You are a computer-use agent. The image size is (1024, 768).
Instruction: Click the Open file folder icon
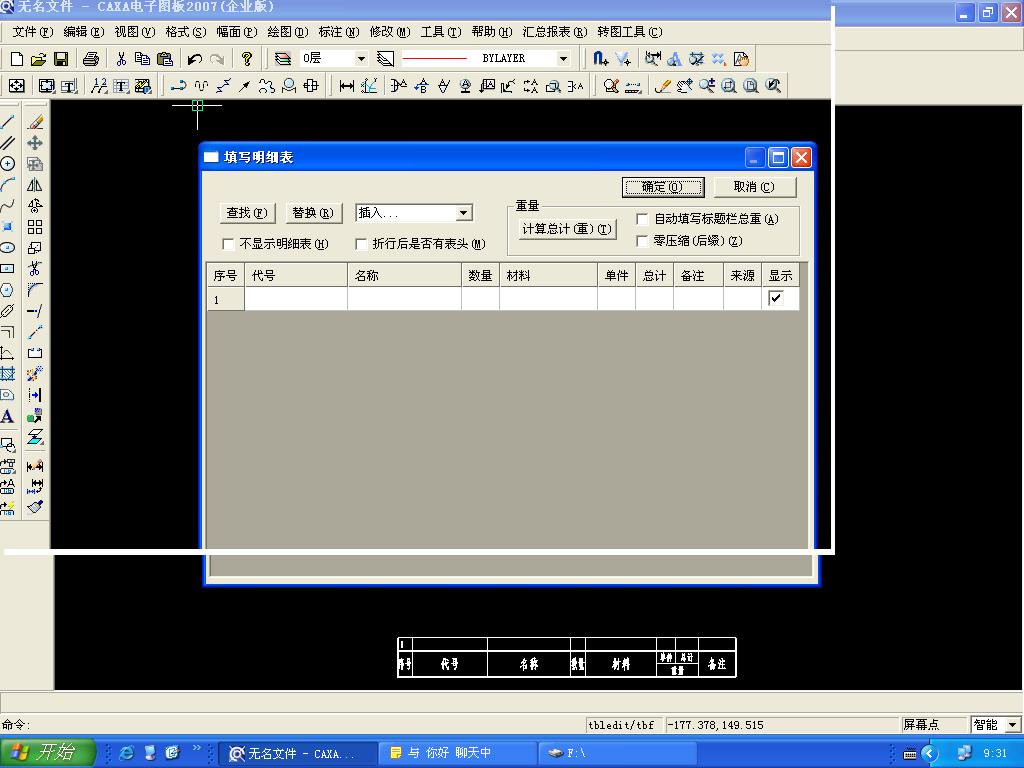pyautogui.click(x=39, y=59)
